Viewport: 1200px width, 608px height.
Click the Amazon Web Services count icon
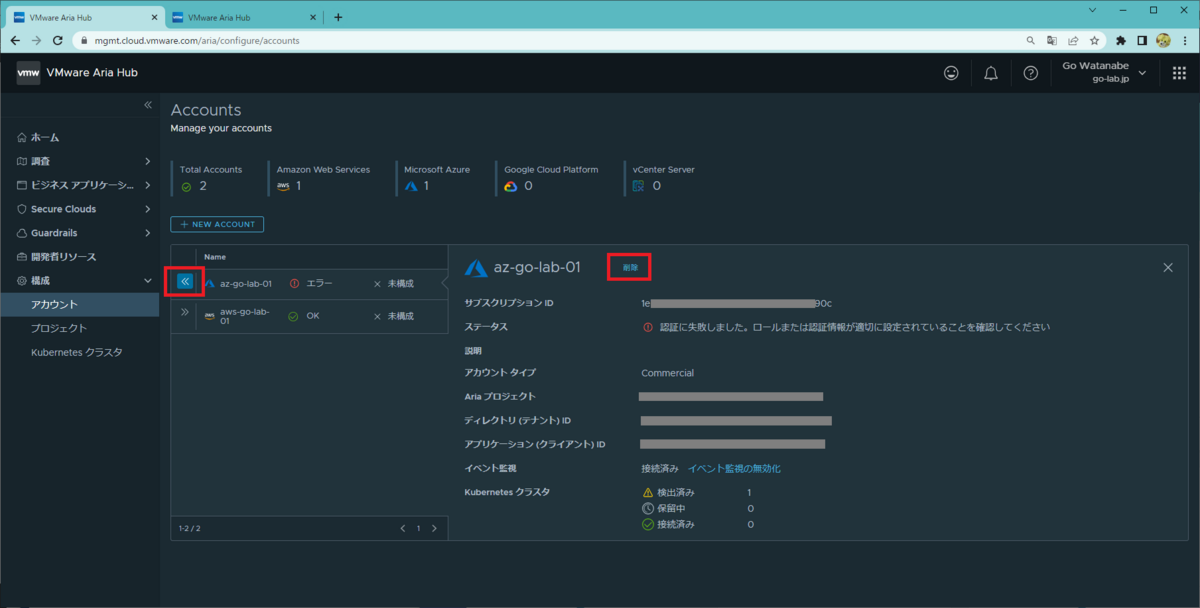pos(284,186)
